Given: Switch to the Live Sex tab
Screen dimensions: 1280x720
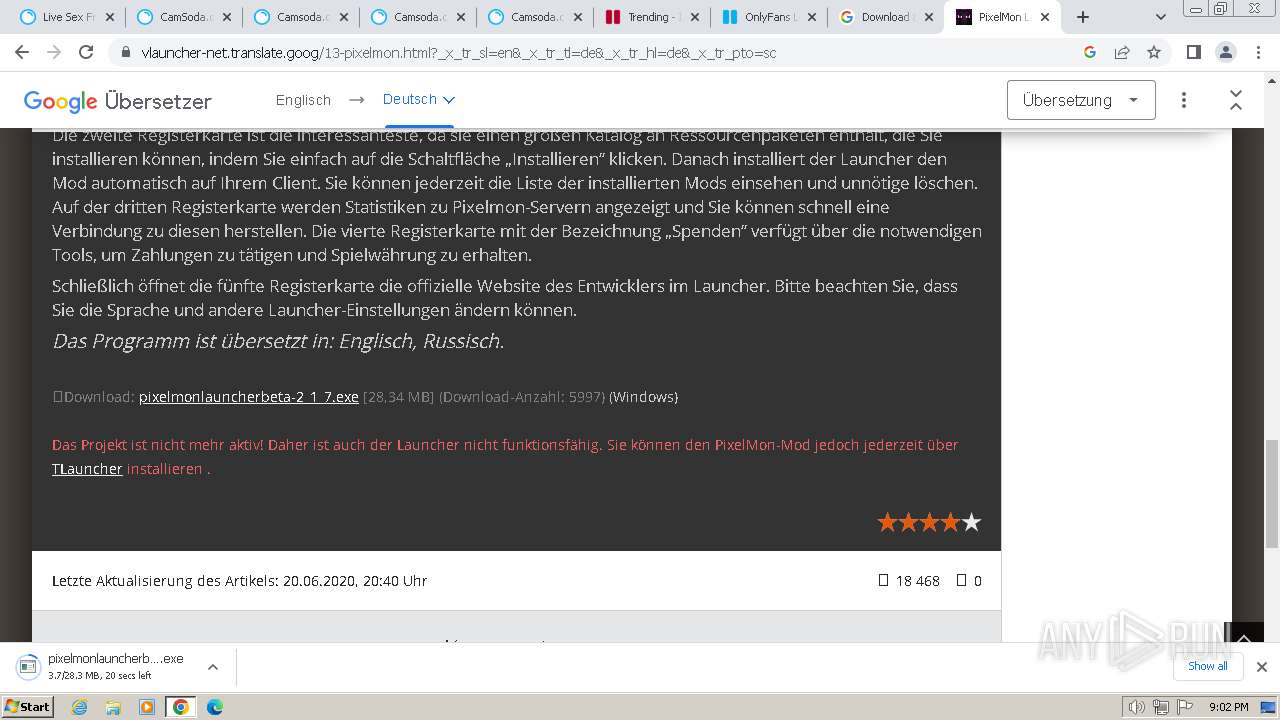Looking at the screenshot, I should tap(67, 17).
